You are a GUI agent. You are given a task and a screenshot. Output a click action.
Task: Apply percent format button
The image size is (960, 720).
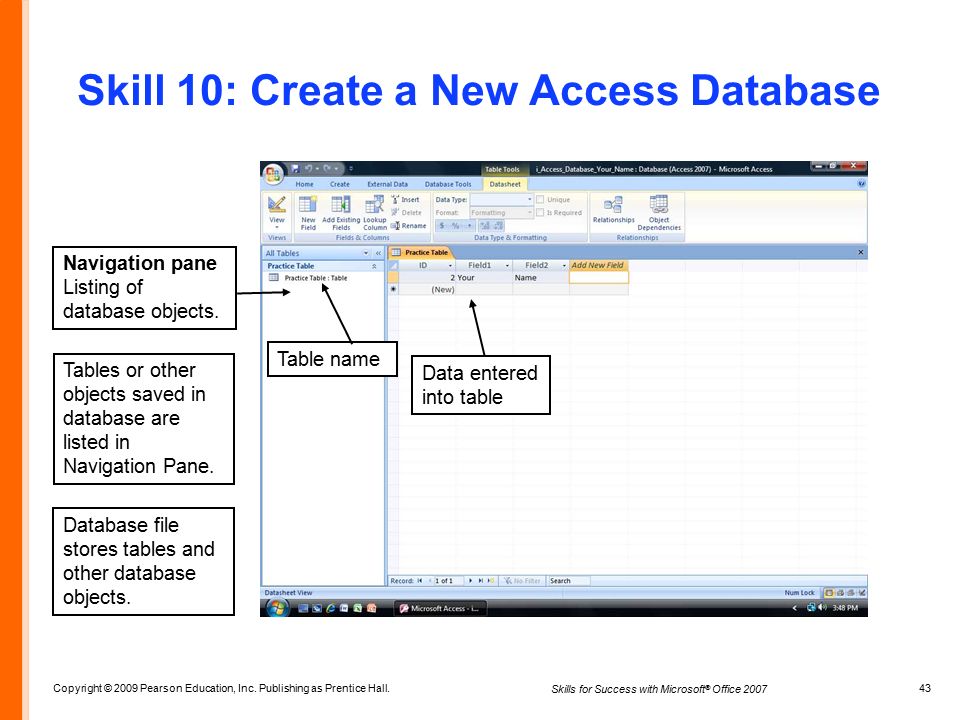(455, 225)
